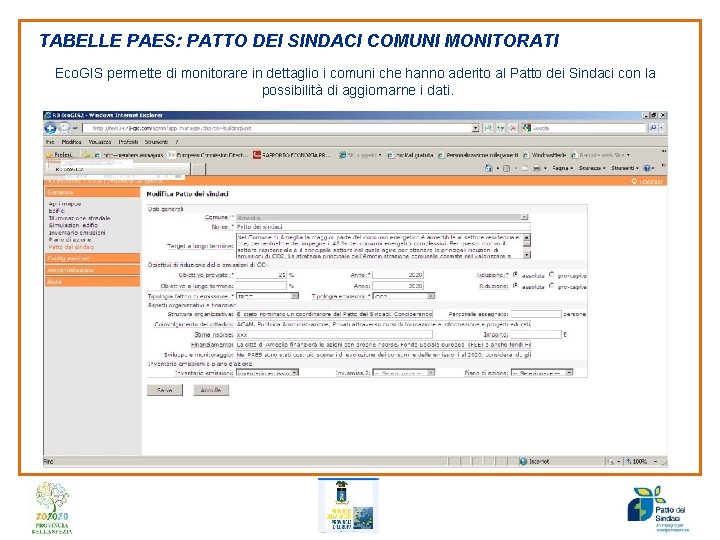Viewport: 720px width, 540px height.
Task: Click the Preferiti star icon
Action: (50, 155)
